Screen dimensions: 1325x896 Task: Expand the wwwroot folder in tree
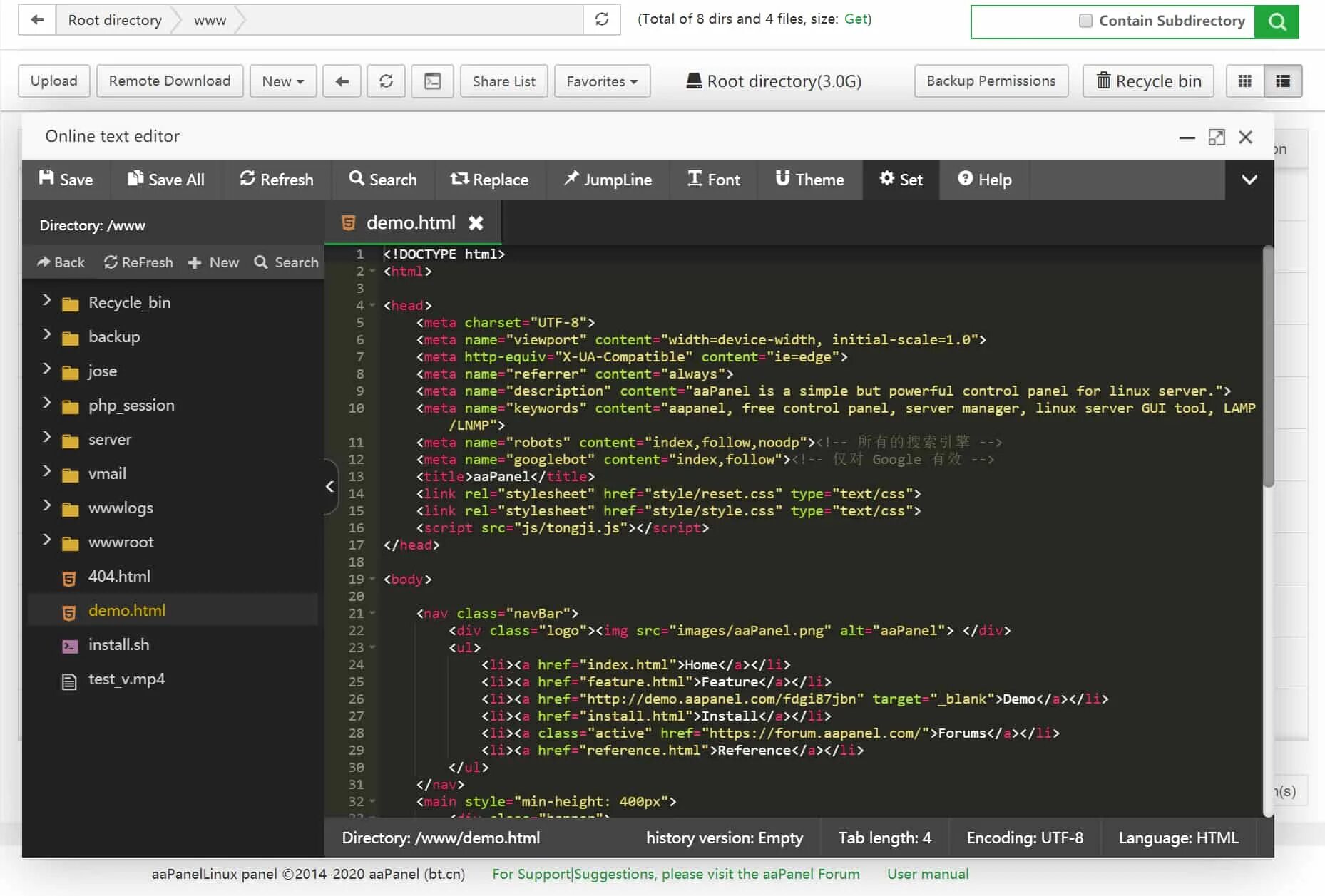[47, 540]
